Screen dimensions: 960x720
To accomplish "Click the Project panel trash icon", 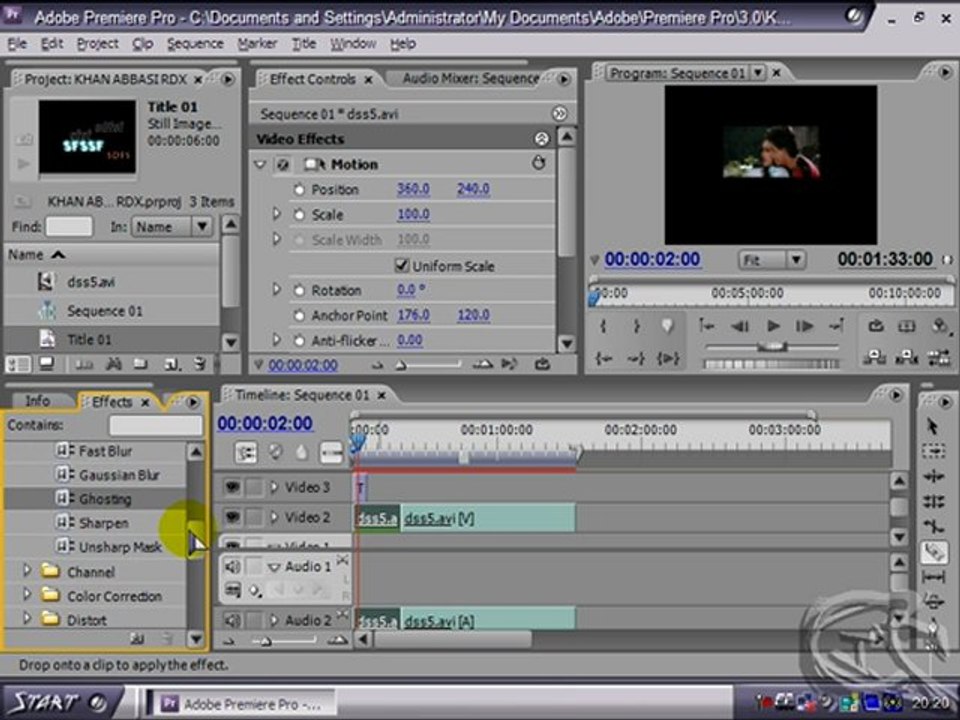I will pyautogui.click(x=200, y=364).
